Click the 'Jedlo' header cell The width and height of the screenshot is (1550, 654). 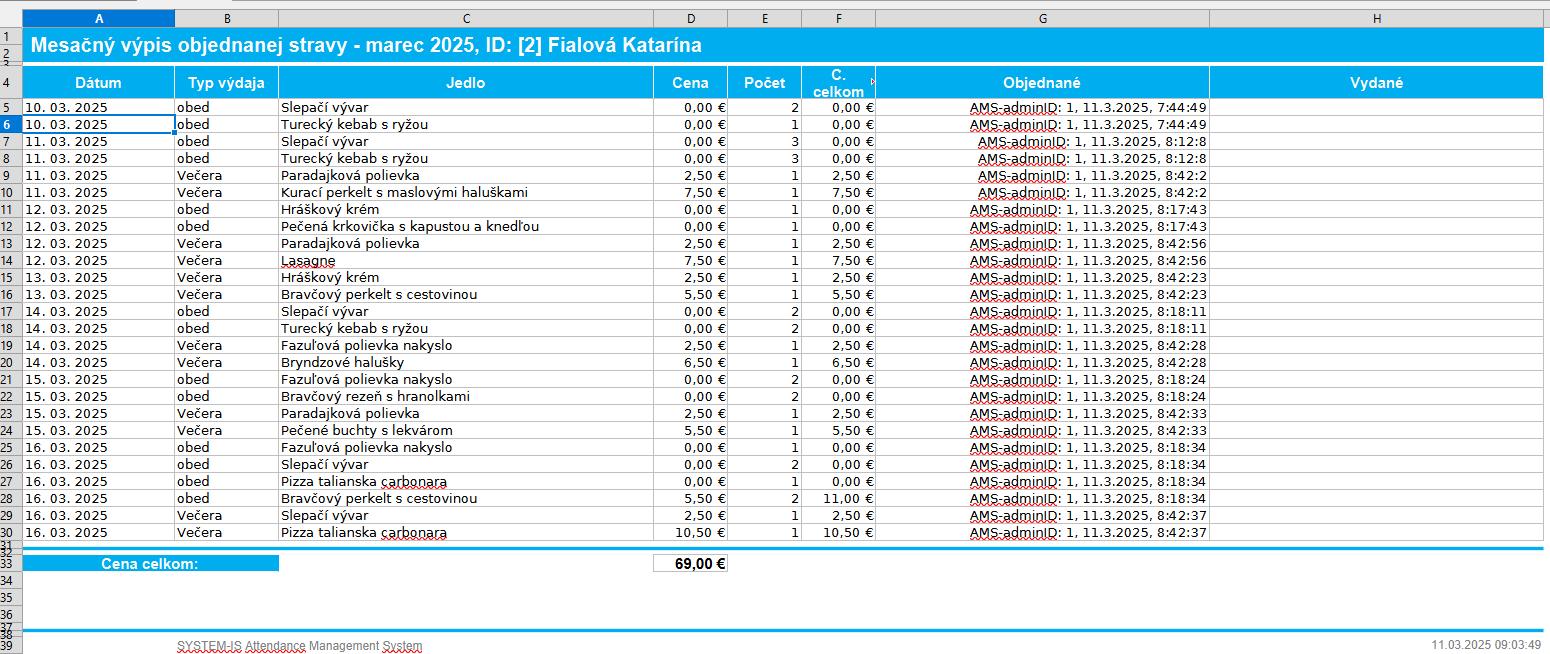coord(465,83)
